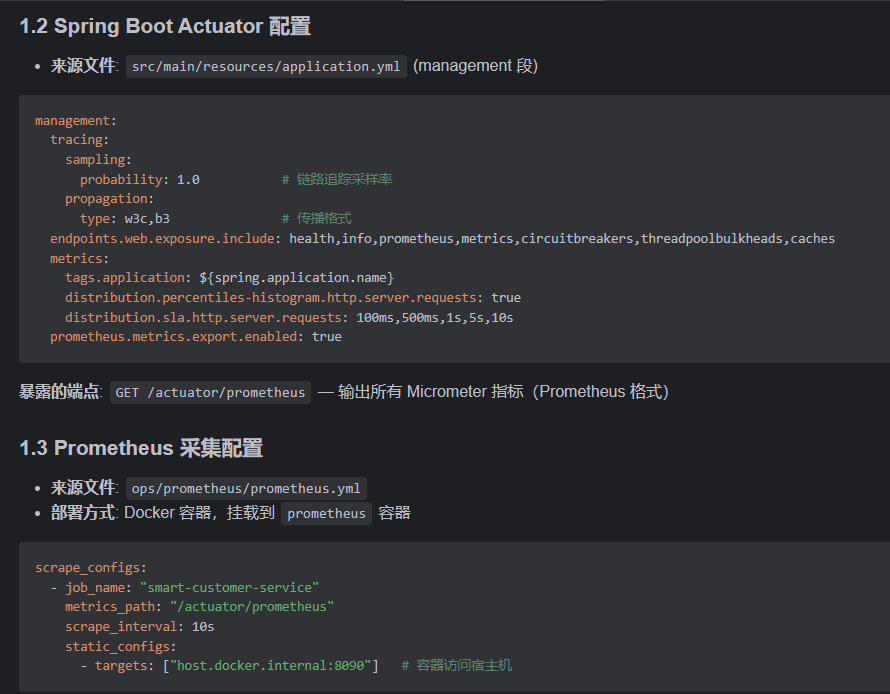
Task: Click the "prometheus.metrics.export.enabled: true" line
Action: pos(196,337)
